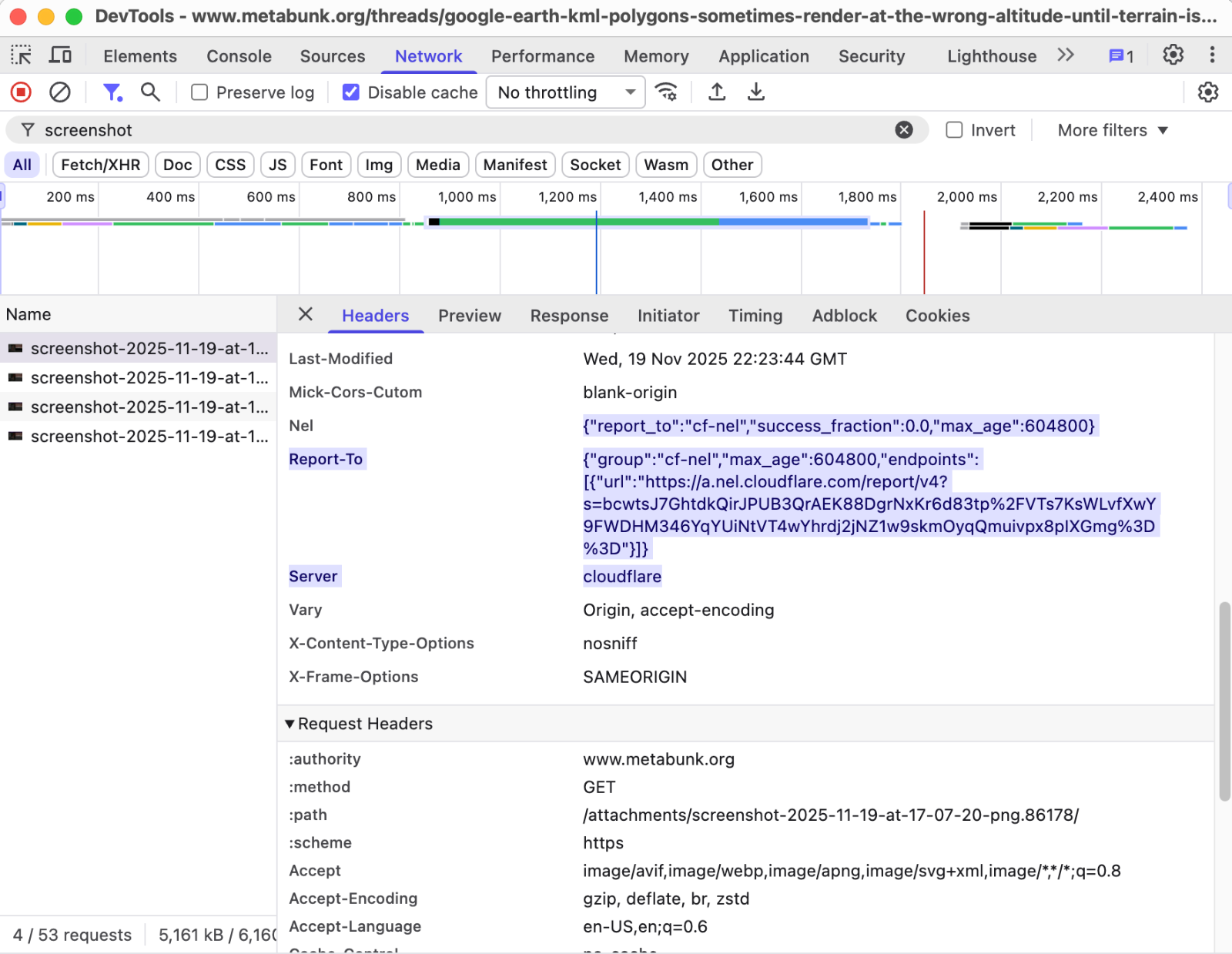
Task: Clear the screenshot filter text
Action: (x=903, y=129)
